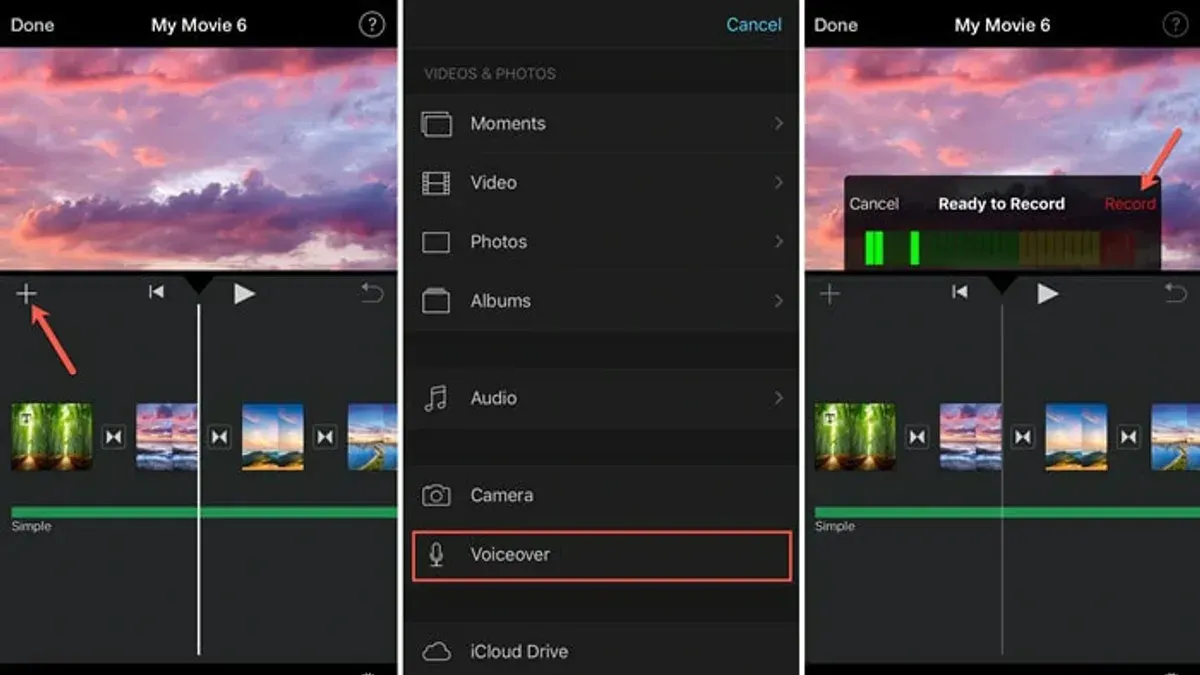Screen dimensions: 1200x675
Task: Tap Cancel in the Ready to Record panel
Action: pyautogui.click(x=874, y=203)
